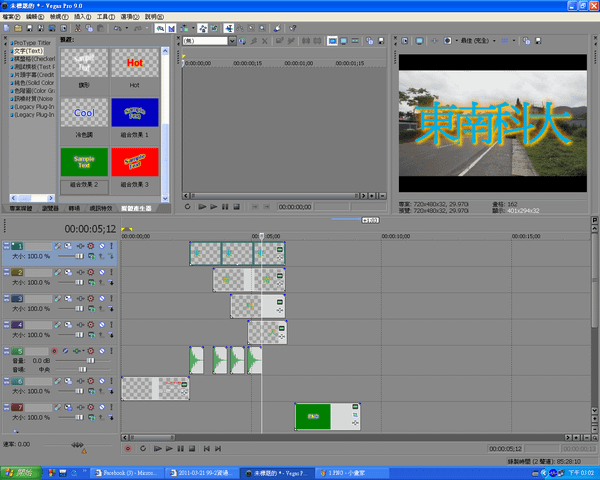Mute track 1
Viewport: 600px width, 480px height.
102,246
